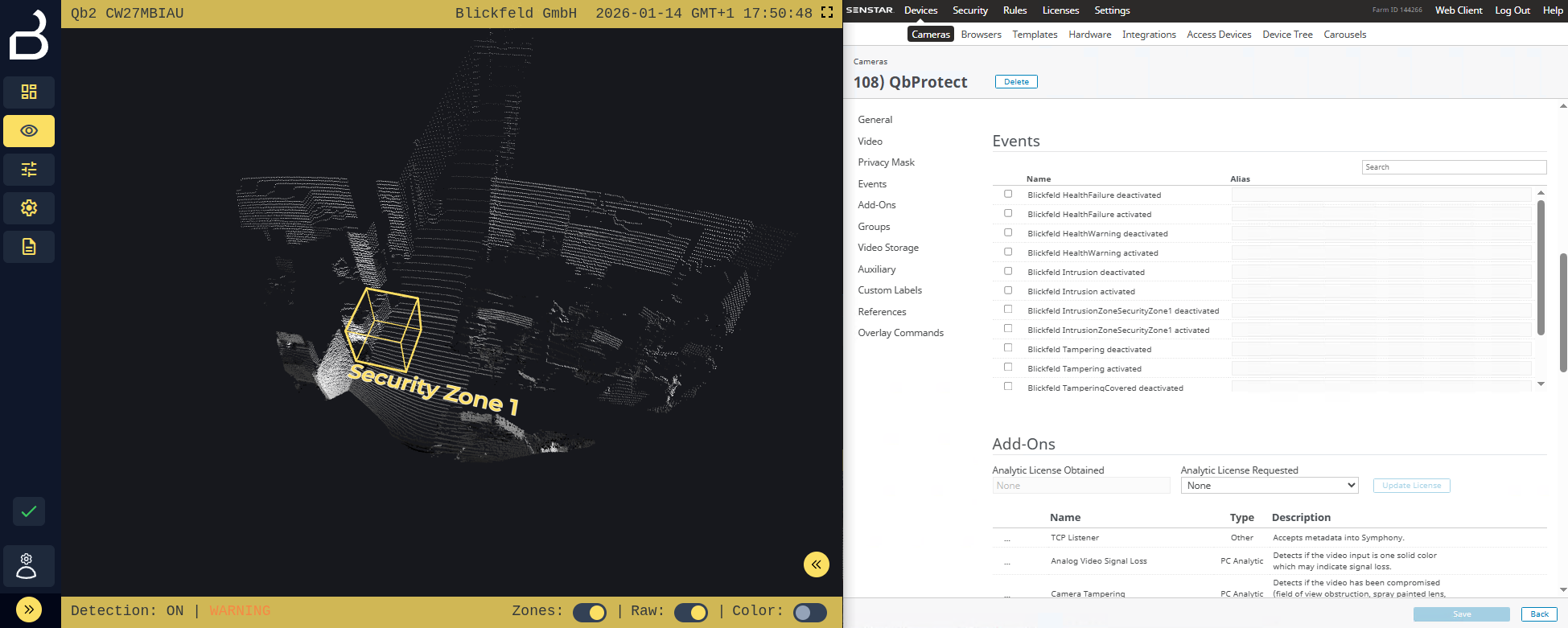
Task: Toggle the Raw point cloud switch
Action: 691,612
